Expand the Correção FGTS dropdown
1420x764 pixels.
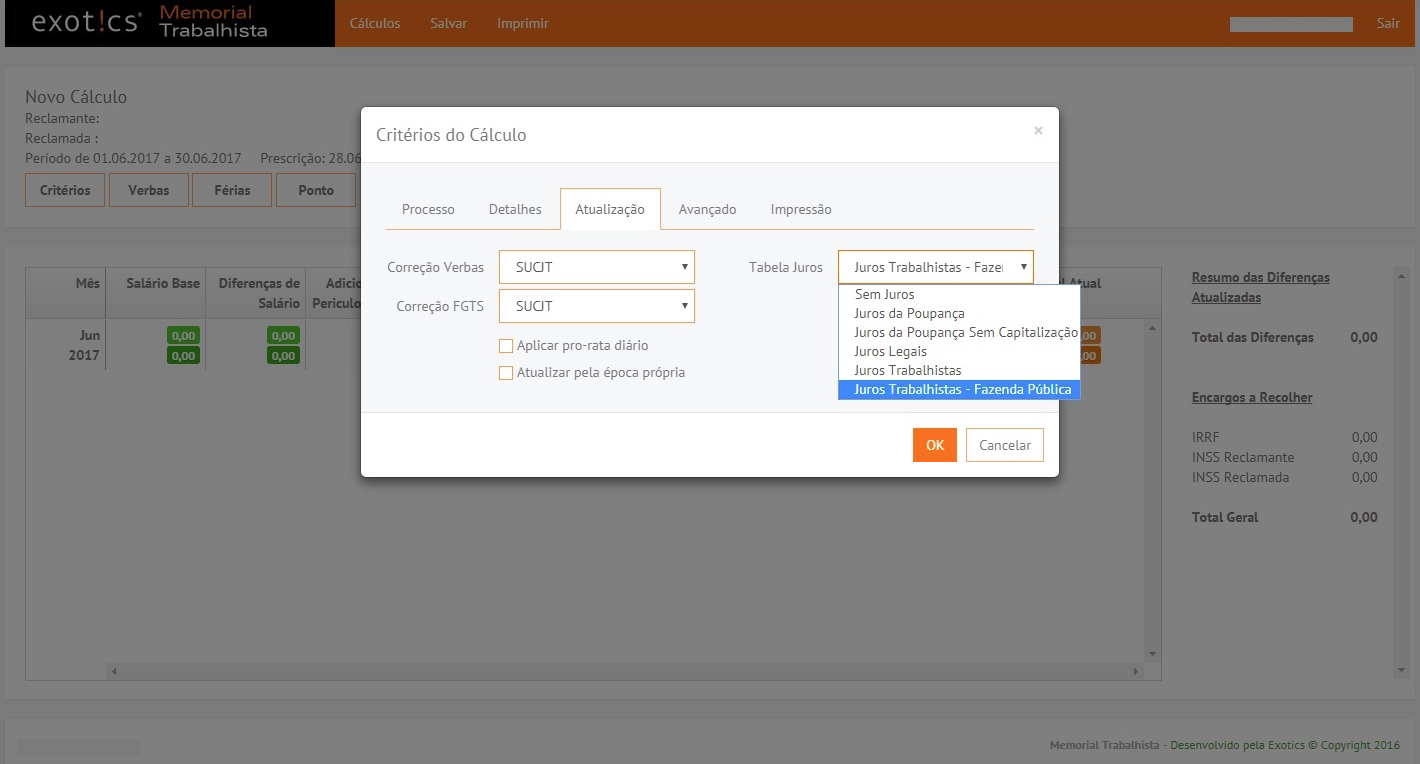596,306
